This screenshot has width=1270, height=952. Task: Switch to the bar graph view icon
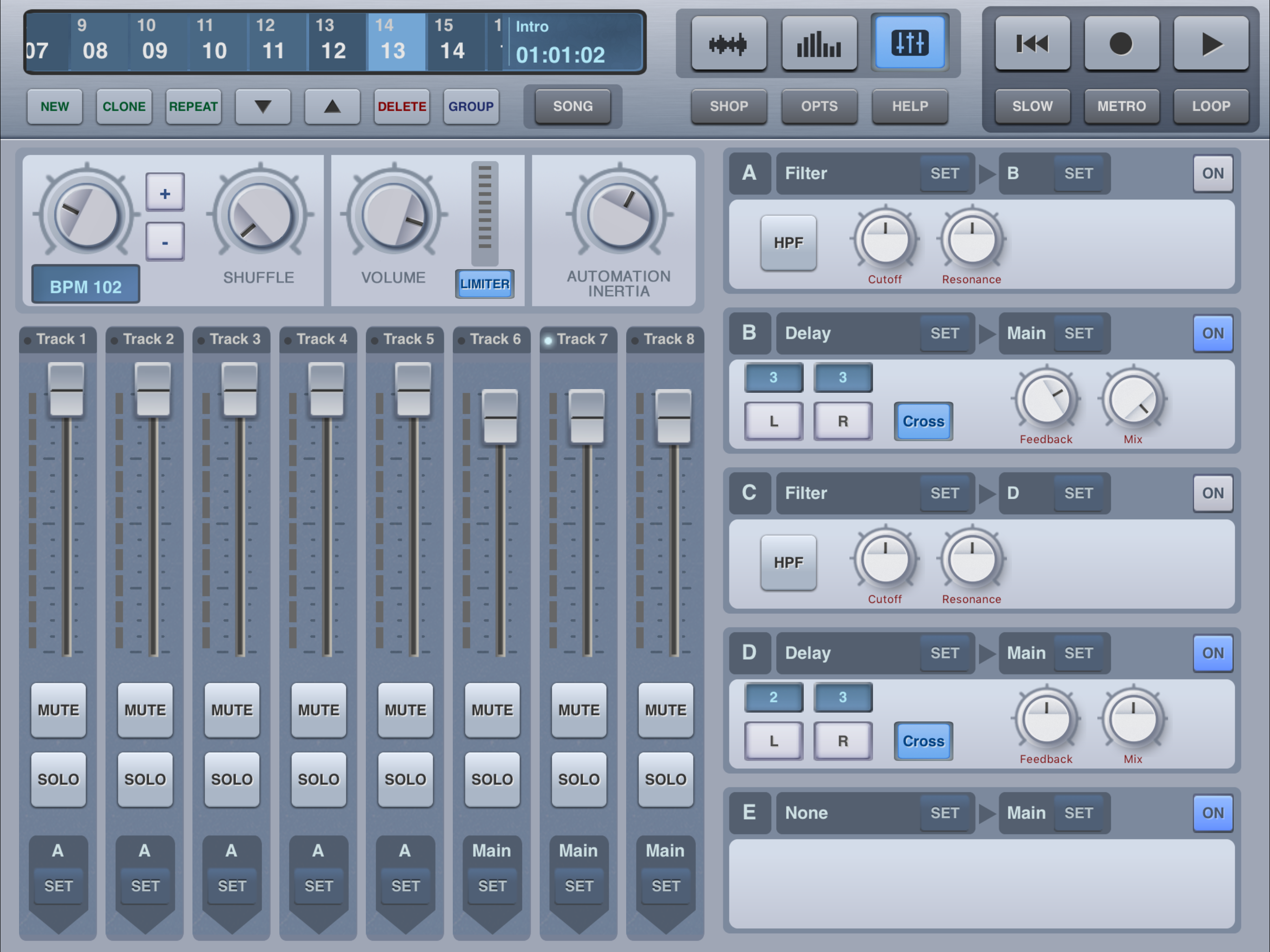(x=819, y=44)
